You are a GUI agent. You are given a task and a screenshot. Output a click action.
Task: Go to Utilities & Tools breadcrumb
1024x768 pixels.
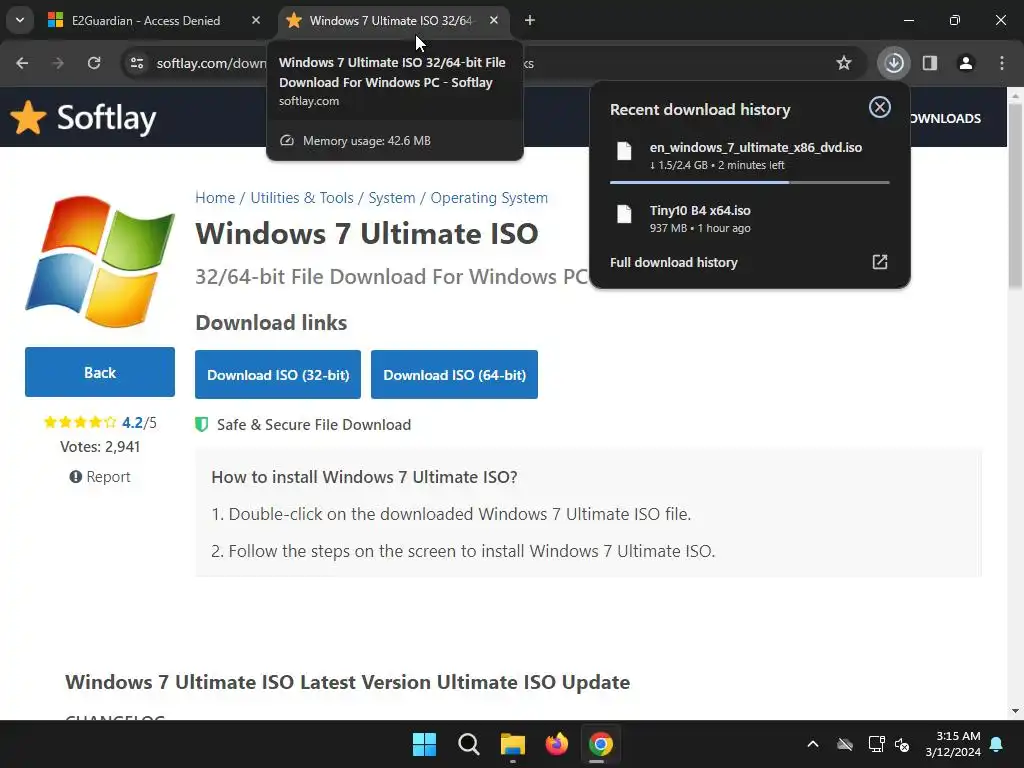302,198
